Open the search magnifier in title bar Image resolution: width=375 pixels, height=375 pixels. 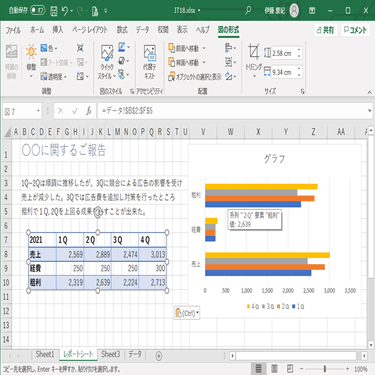click(x=248, y=11)
